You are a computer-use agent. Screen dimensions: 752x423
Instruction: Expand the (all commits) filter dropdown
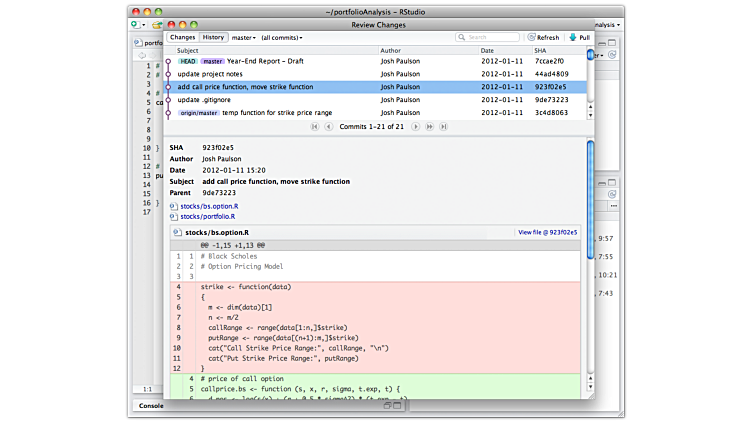[281, 37]
